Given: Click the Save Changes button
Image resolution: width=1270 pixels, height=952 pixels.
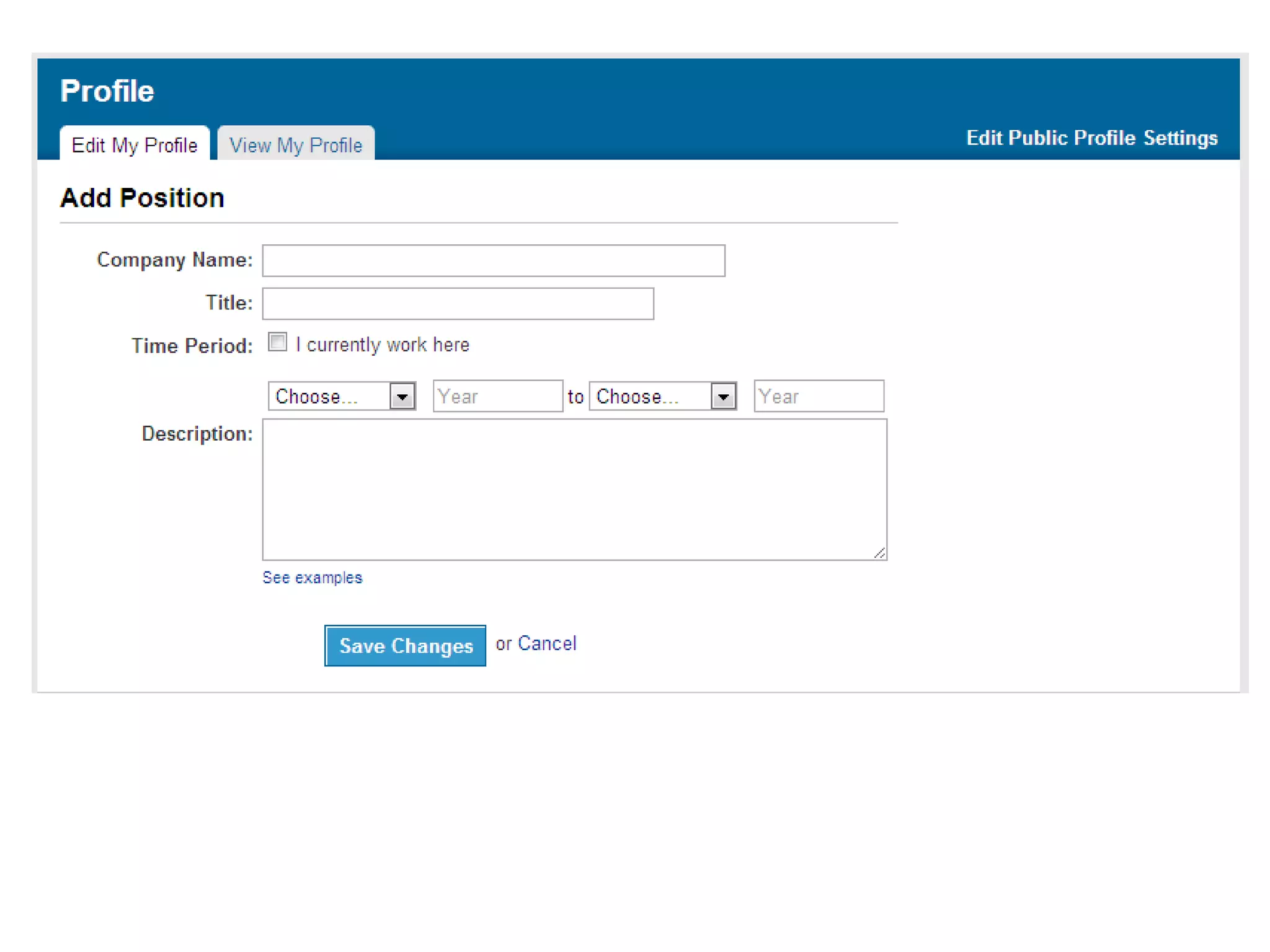Looking at the screenshot, I should click(x=405, y=646).
